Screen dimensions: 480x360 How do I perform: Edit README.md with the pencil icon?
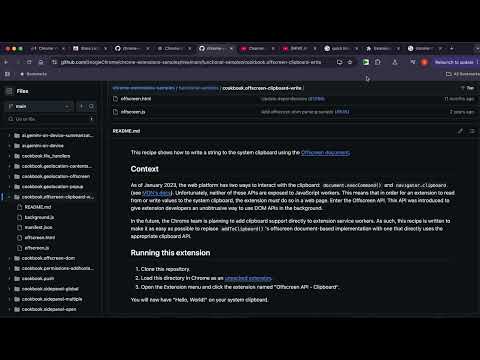click(460, 131)
